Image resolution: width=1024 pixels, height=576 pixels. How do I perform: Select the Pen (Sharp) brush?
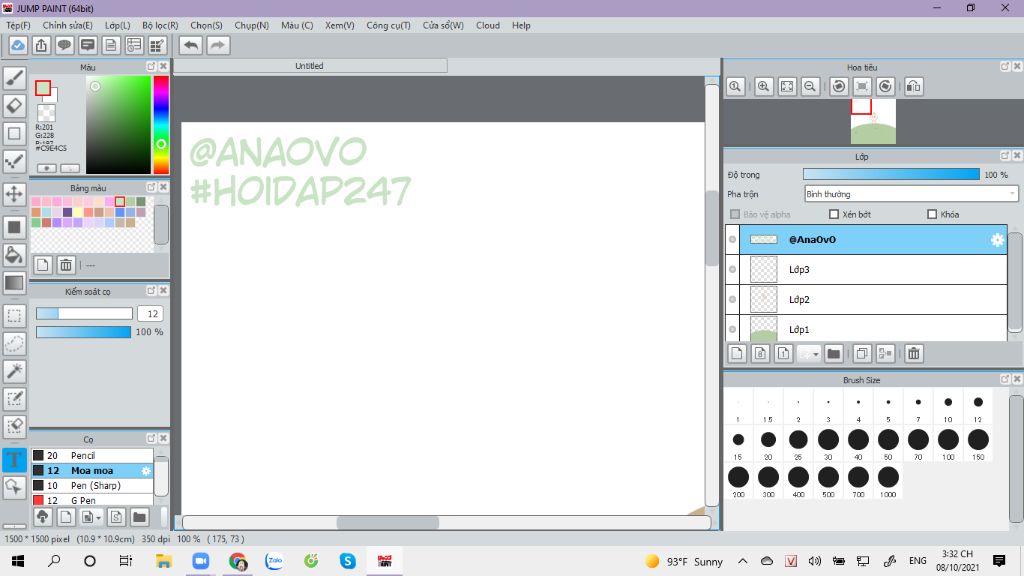(x=92, y=485)
